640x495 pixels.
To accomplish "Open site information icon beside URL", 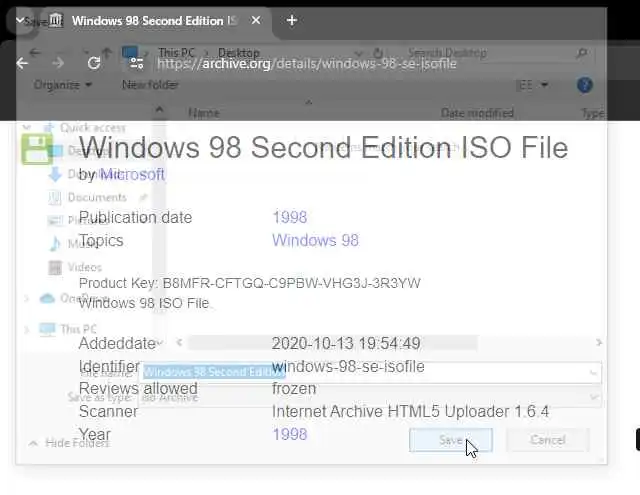I will click(x=136, y=63).
